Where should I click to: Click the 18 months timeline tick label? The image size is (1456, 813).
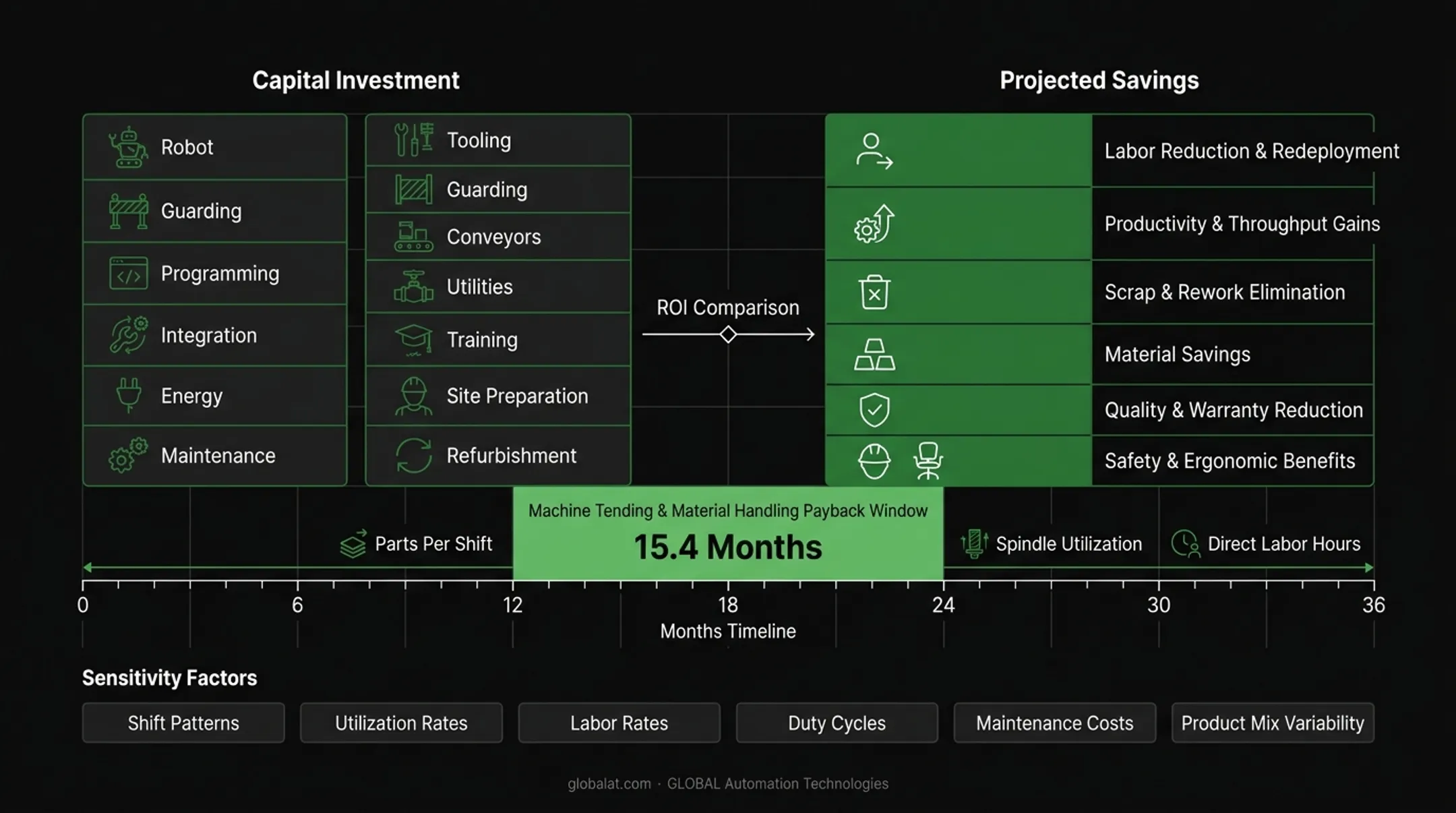[x=728, y=605]
